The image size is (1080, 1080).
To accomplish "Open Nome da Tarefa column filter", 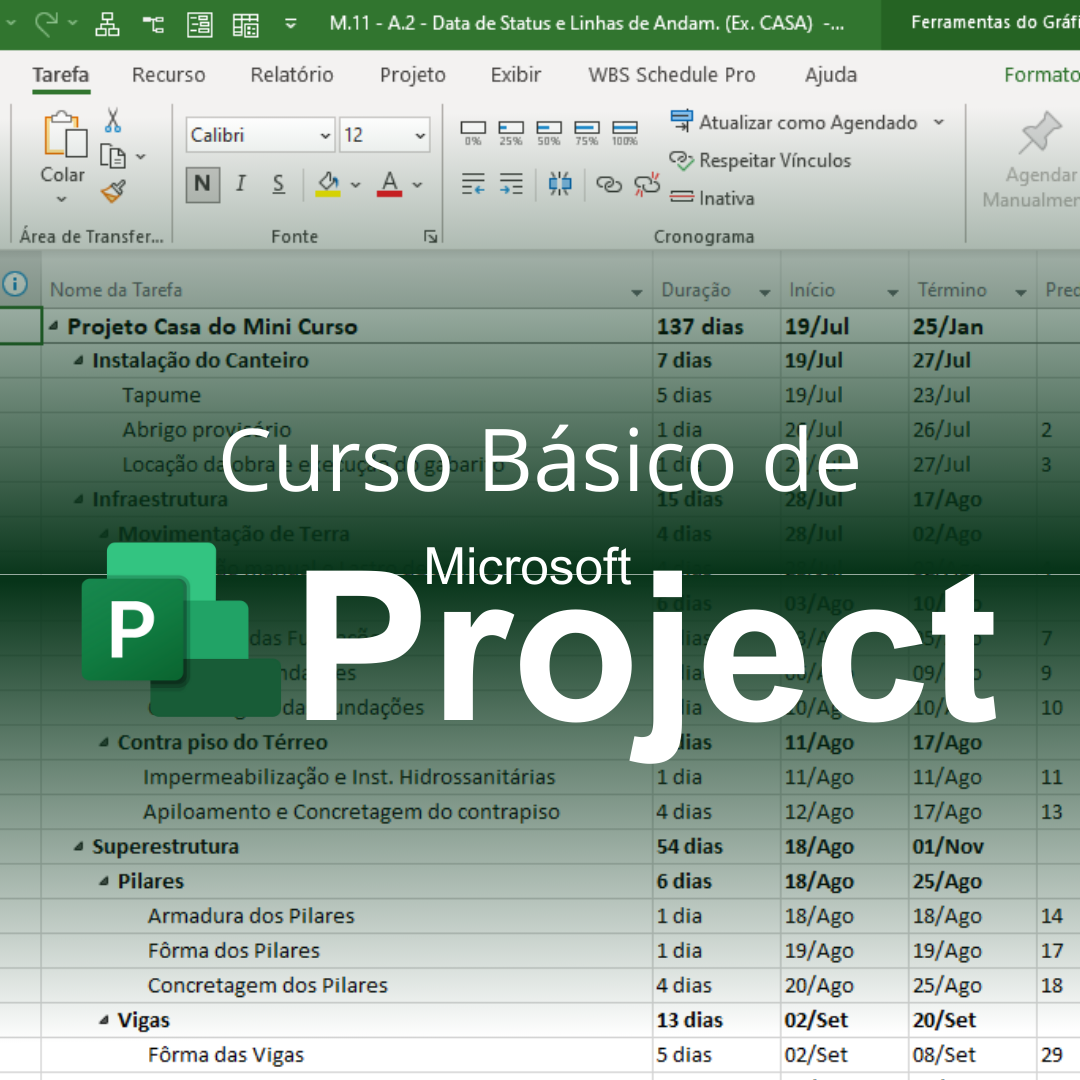I will click(636, 293).
